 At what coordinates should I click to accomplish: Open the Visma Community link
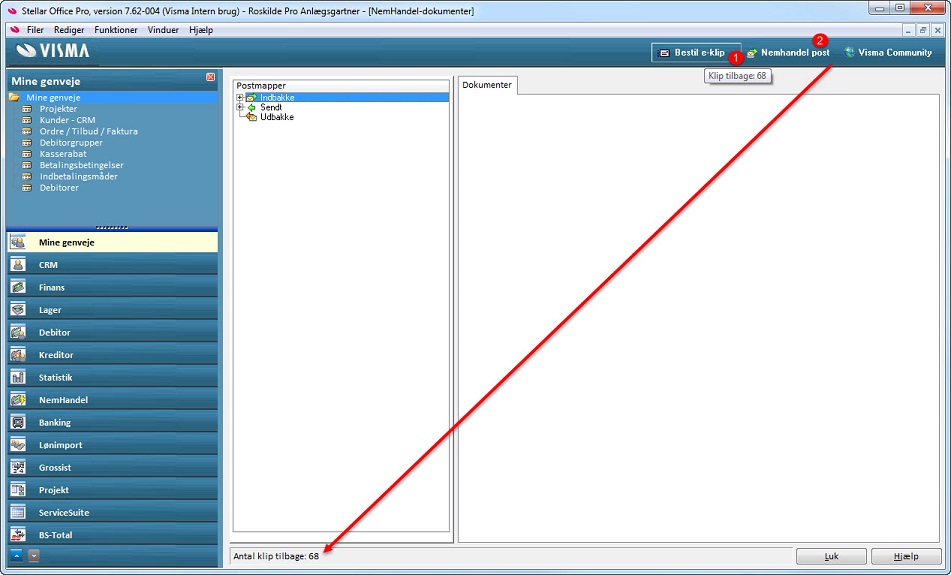click(x=888, y=53)
